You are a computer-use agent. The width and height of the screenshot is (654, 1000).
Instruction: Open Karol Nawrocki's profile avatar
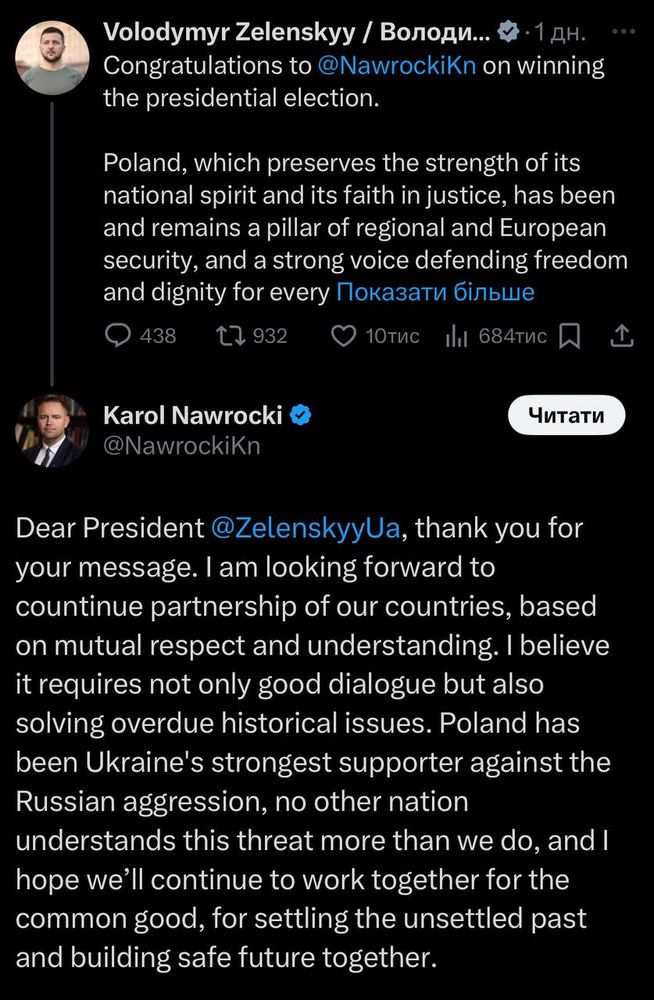pos(51,430)
